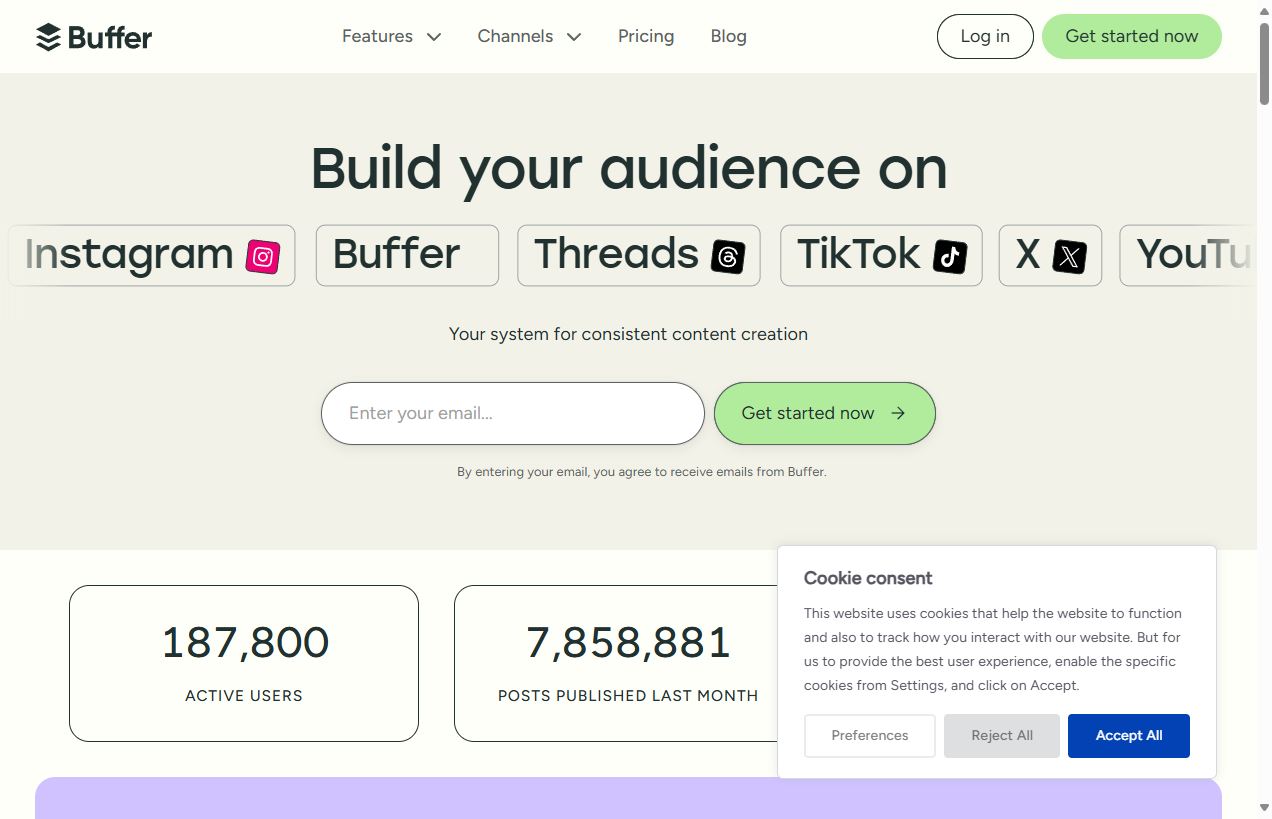Accept all cookies in the consent dialog

1128,735
